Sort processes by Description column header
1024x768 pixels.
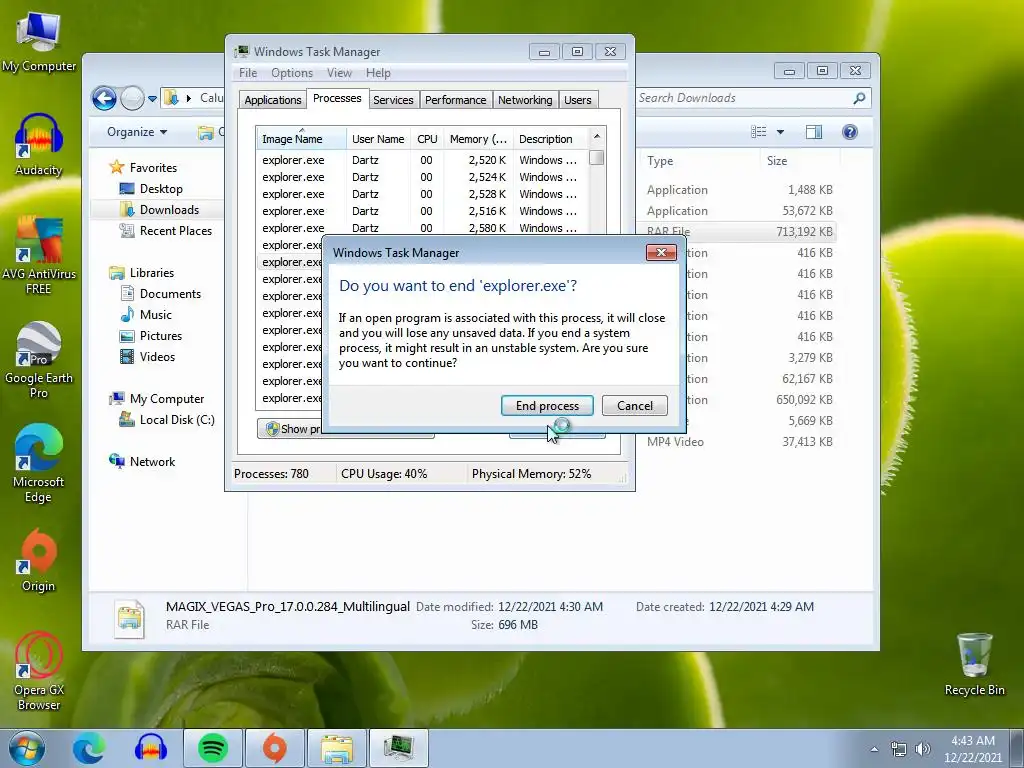coord(551,138)
